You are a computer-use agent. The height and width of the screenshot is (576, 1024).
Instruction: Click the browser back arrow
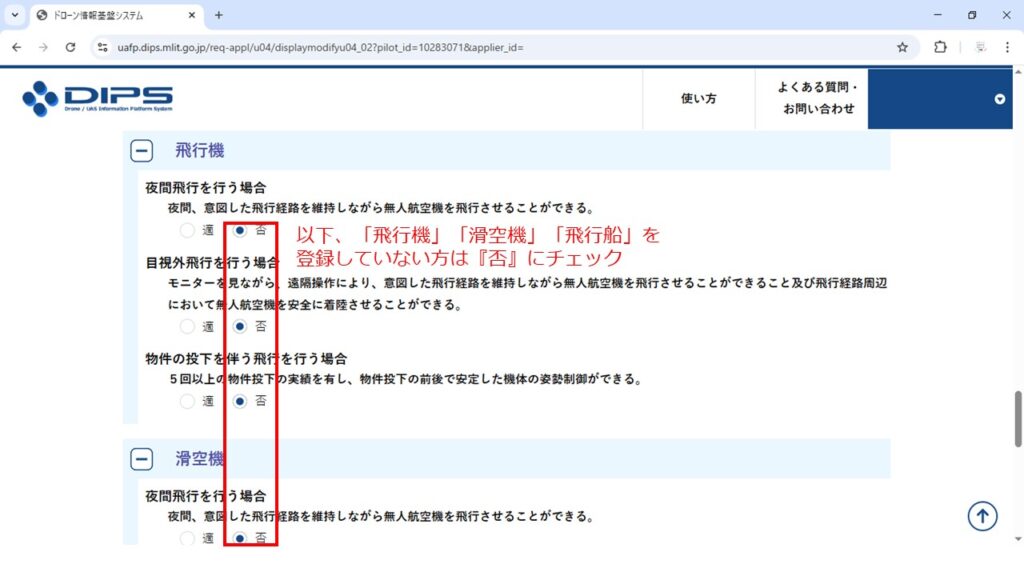click(x=17, y=47)
